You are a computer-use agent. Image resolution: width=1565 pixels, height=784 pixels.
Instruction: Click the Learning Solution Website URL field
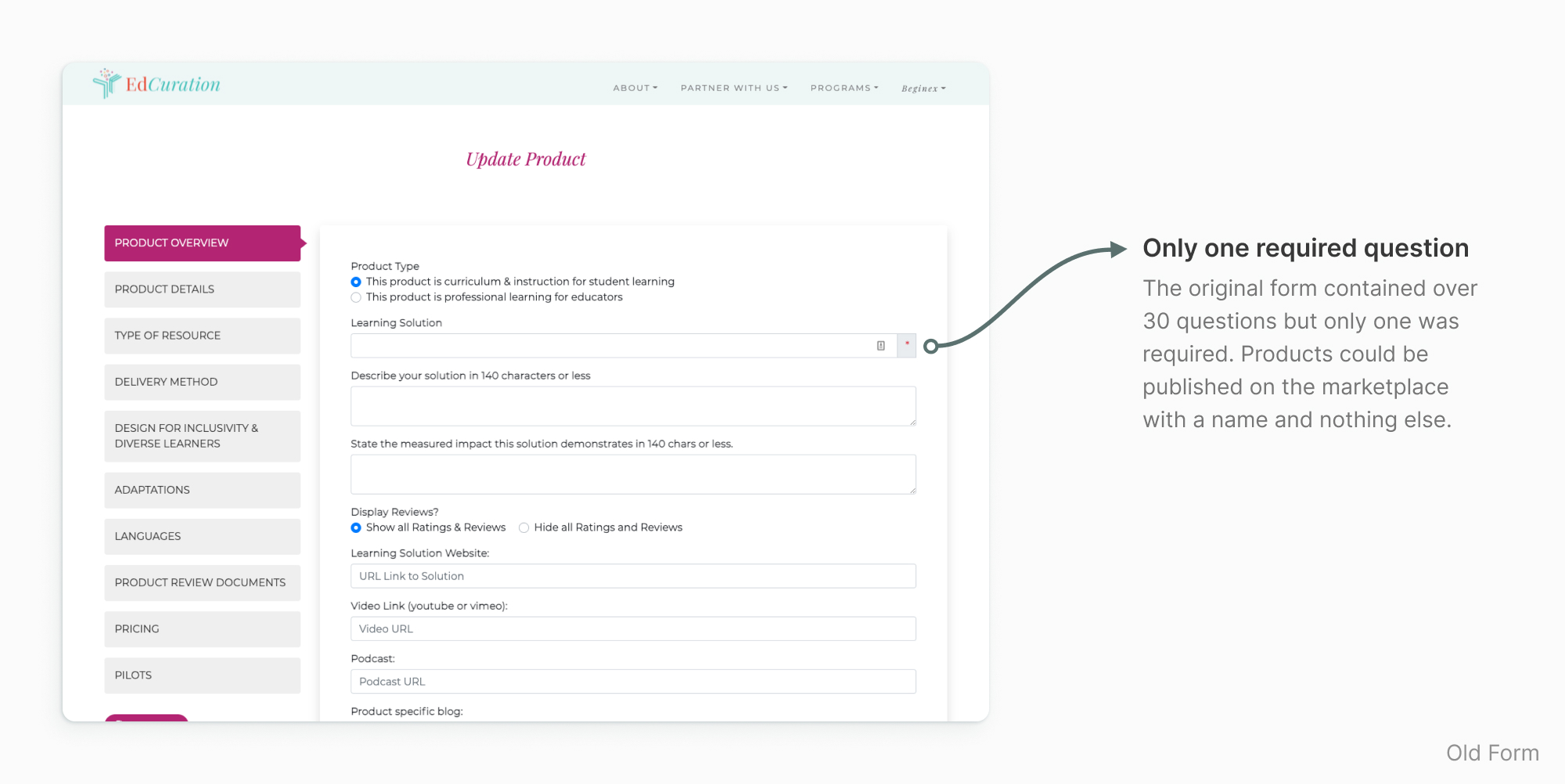(x=633, y=576)
